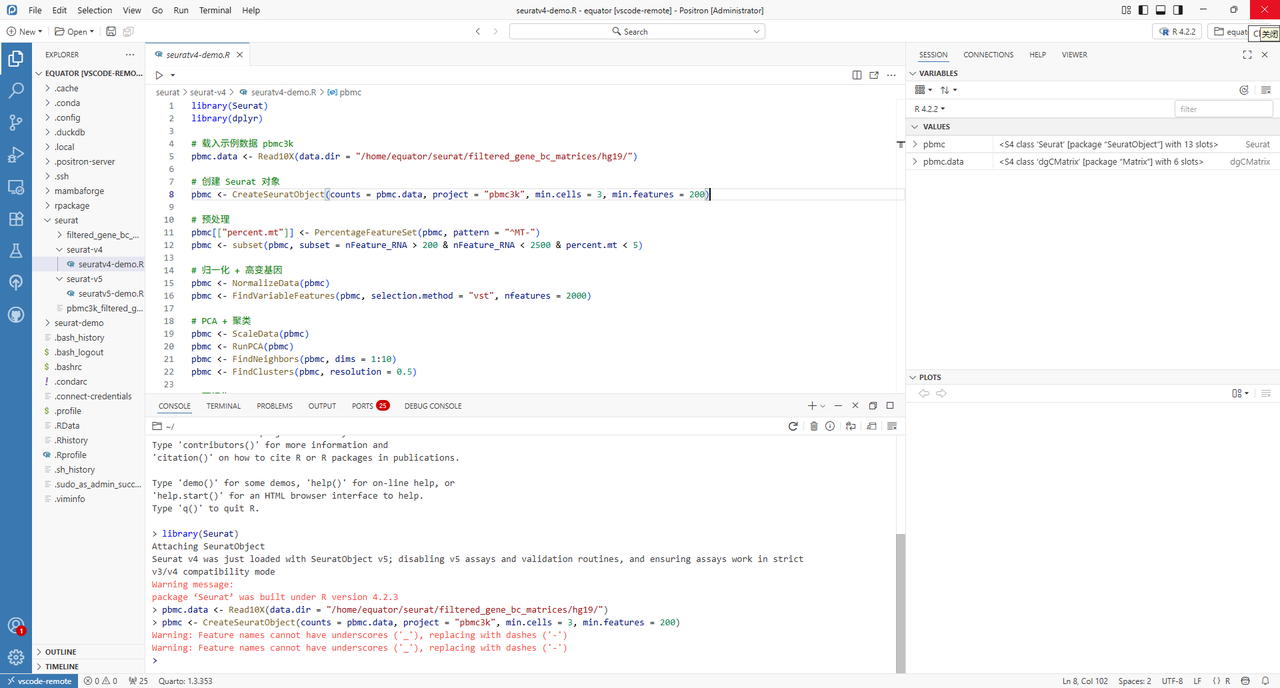1280x688 pixels.
Task: Open the Remote Explorer view
Action: (x=16, y=187)
